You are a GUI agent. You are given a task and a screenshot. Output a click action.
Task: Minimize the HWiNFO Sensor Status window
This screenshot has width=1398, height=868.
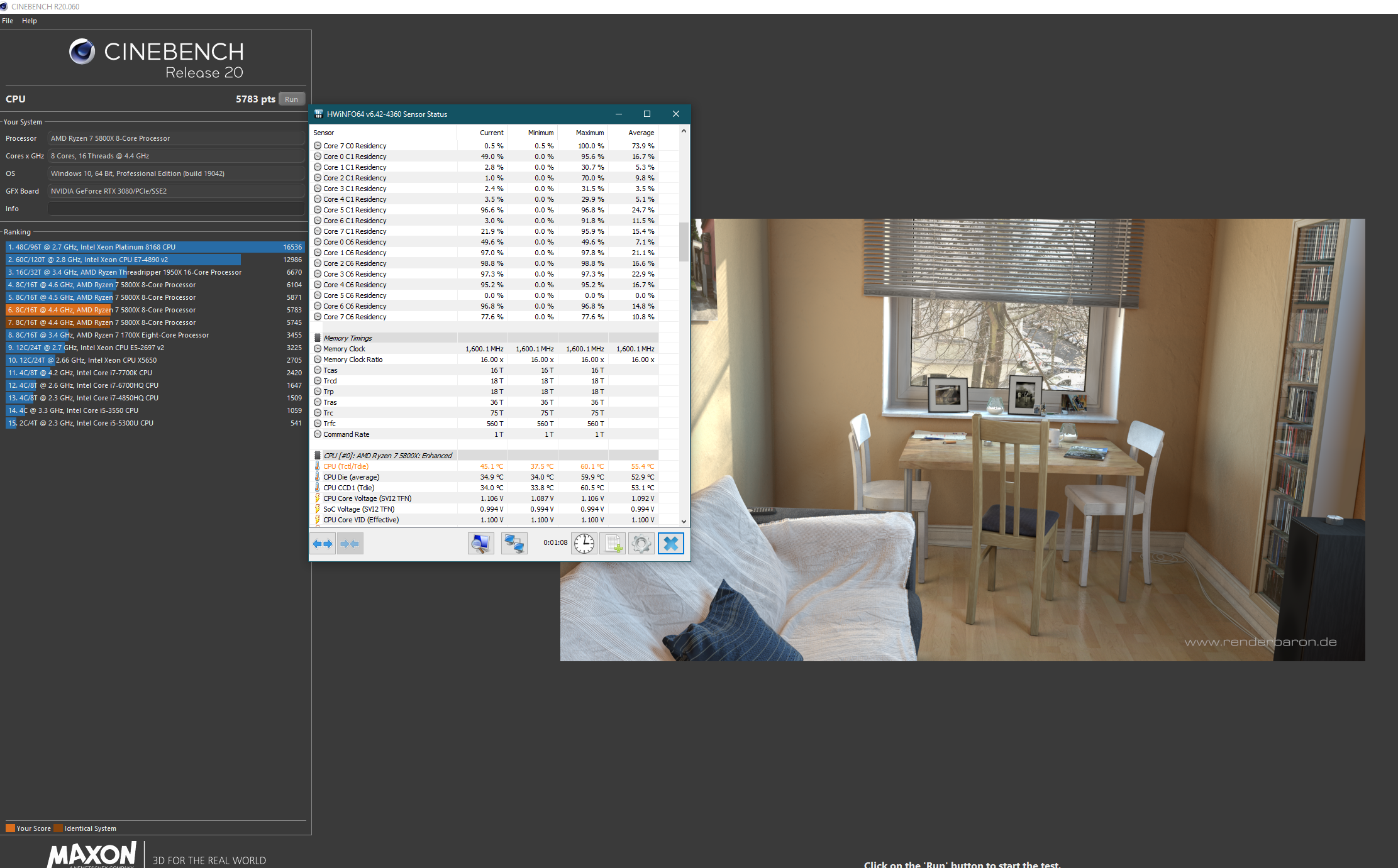619,114
